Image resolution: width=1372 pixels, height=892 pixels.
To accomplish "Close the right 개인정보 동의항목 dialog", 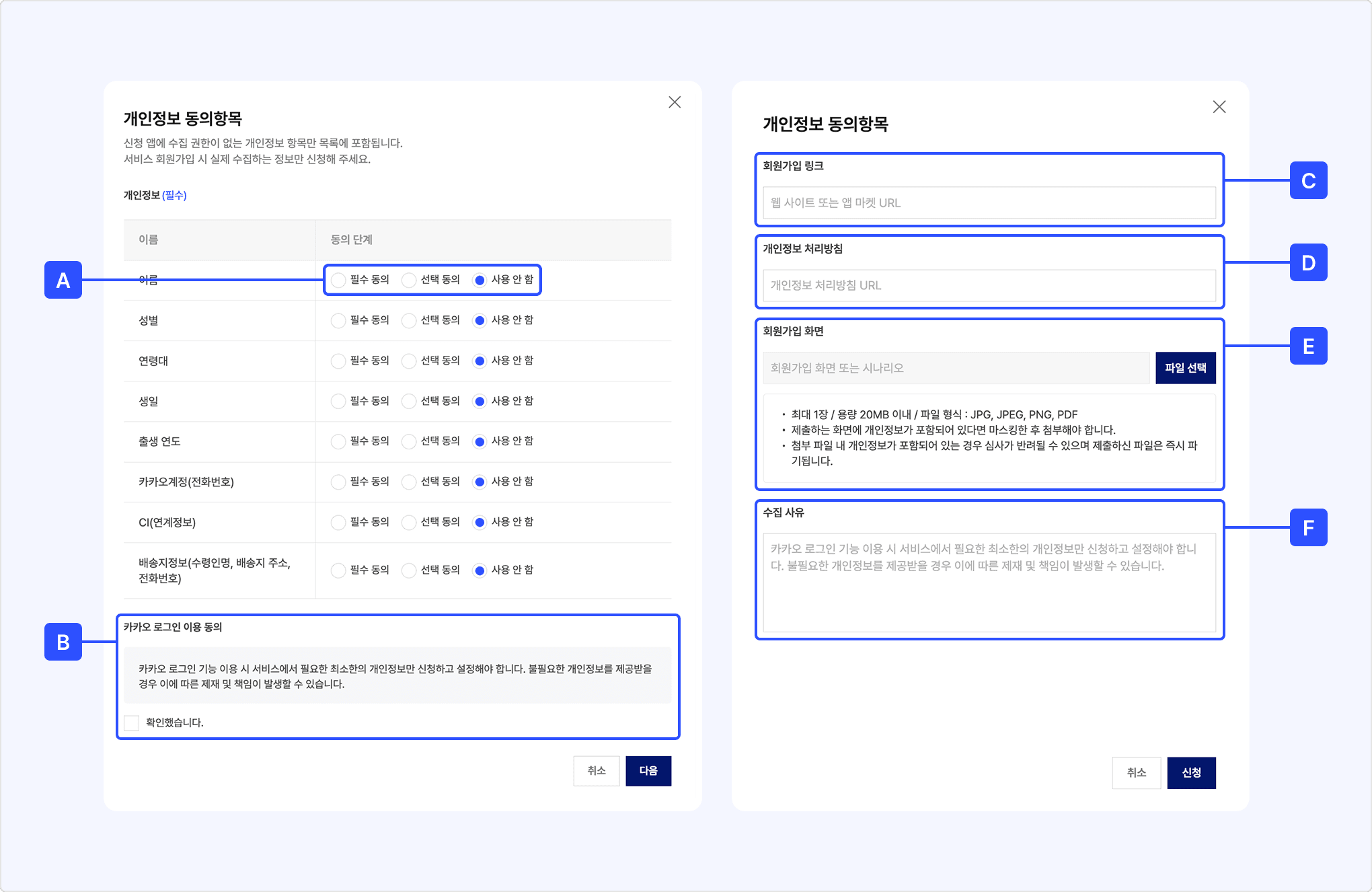I will click(1219, 107).
